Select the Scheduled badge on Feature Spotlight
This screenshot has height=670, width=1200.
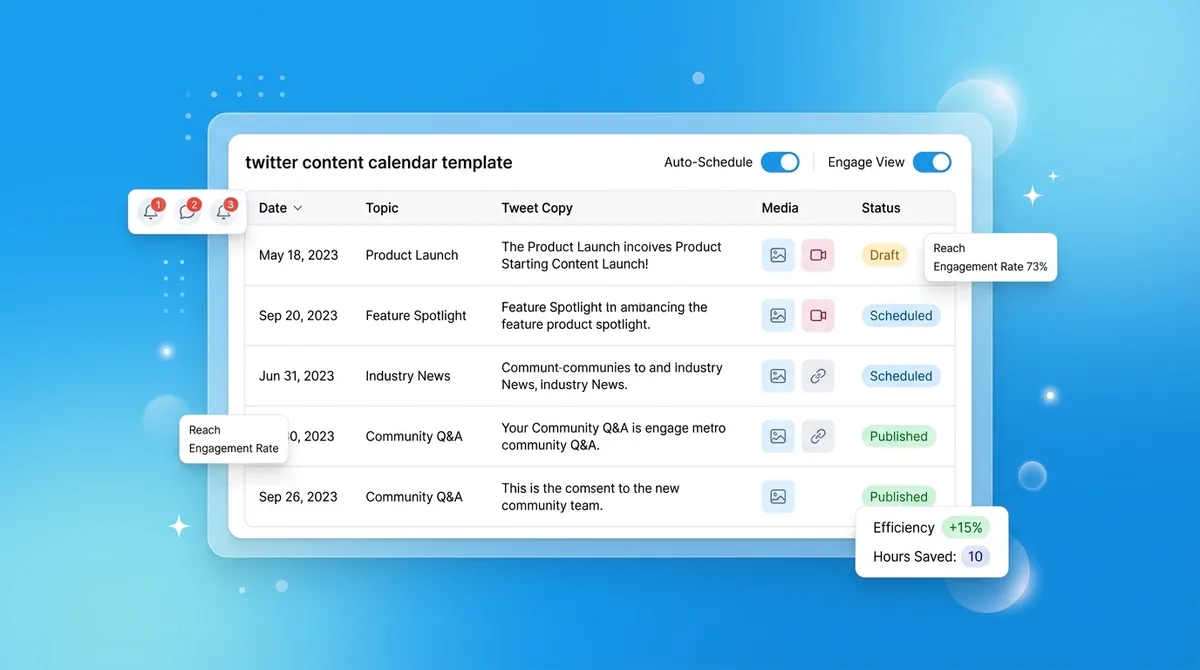click(x=900, y=315)
